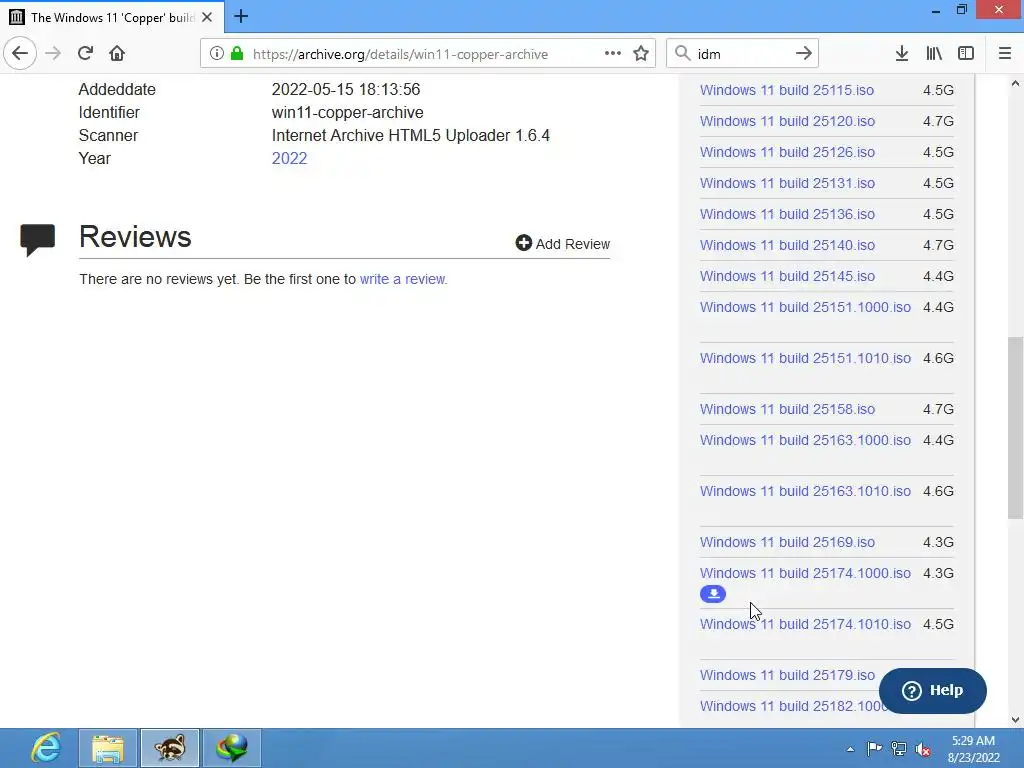Download Windows 11 build 25120.iso
1024x768 pixels.
[787, 121]
